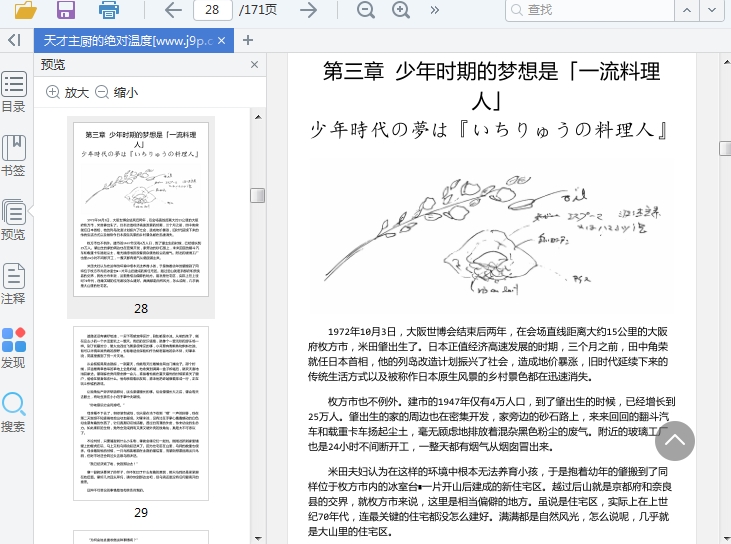731x544 pixels.
Task: Click the paragraph starting 米田夫妇认为
Action: coord(490,501)
